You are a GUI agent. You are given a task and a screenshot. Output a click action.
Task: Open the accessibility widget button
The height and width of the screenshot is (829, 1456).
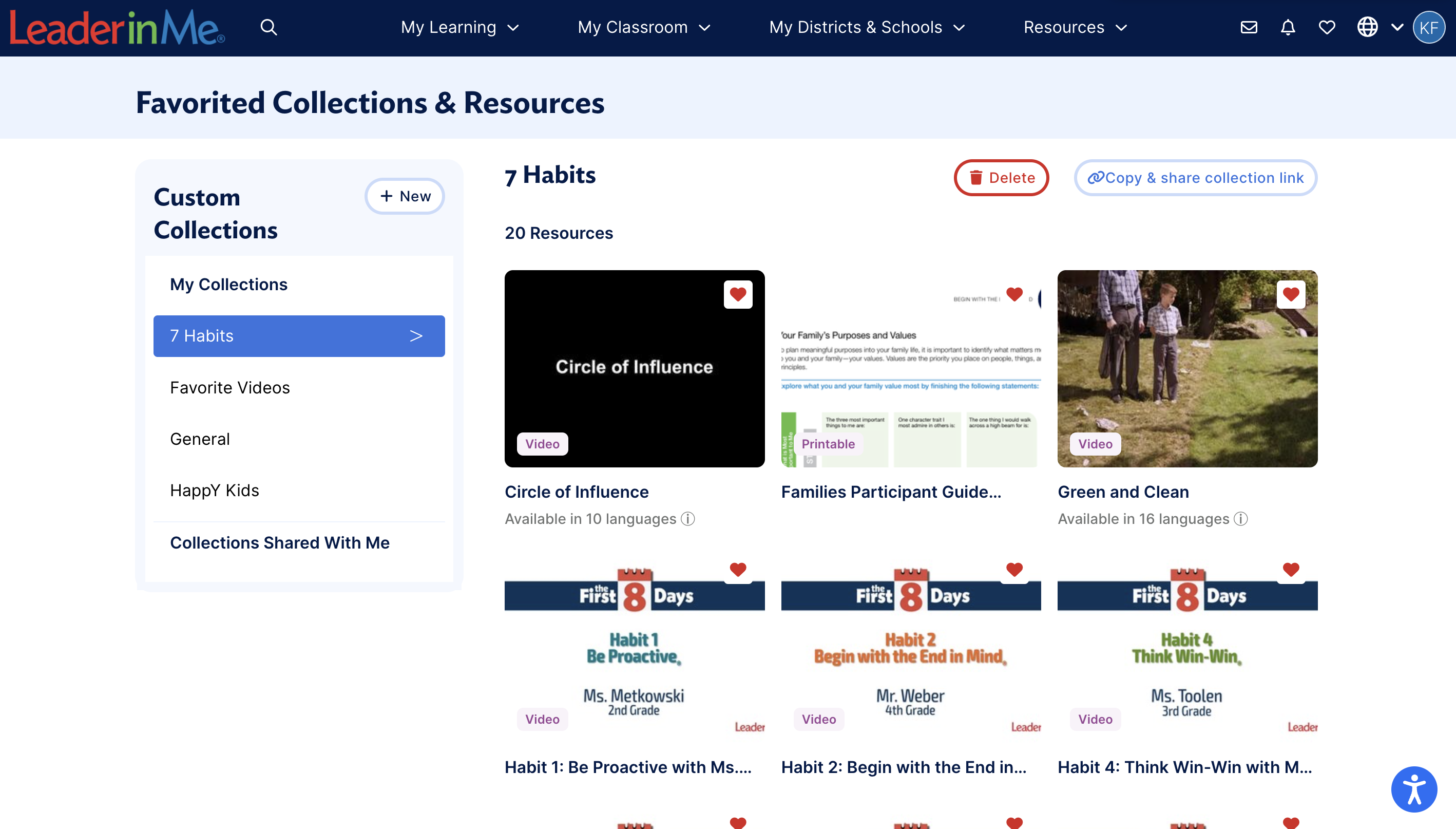(x=1413, y=789)
